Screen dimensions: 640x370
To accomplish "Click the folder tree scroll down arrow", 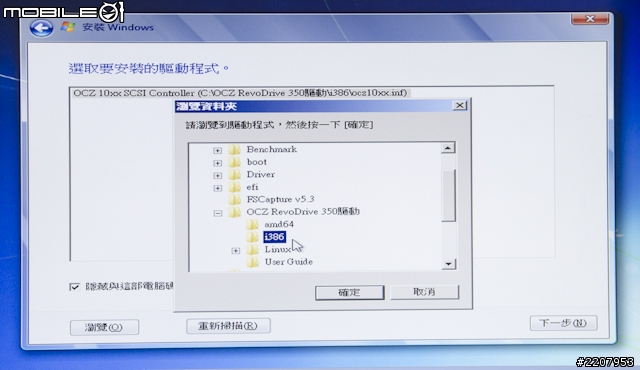I will pyautogui.click(x=448, y=264).
